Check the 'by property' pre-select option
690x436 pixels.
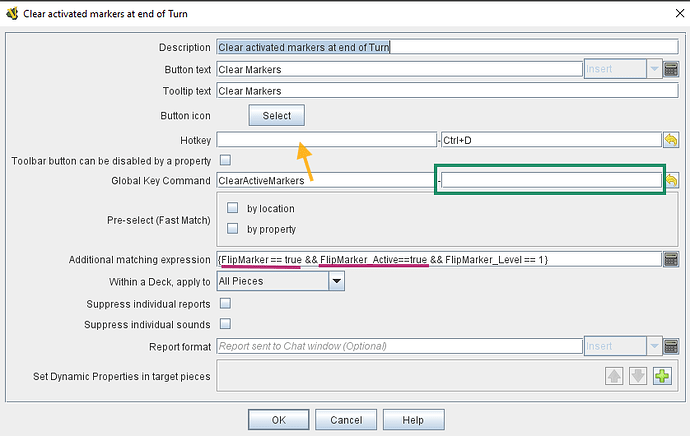tap(232, 229)
